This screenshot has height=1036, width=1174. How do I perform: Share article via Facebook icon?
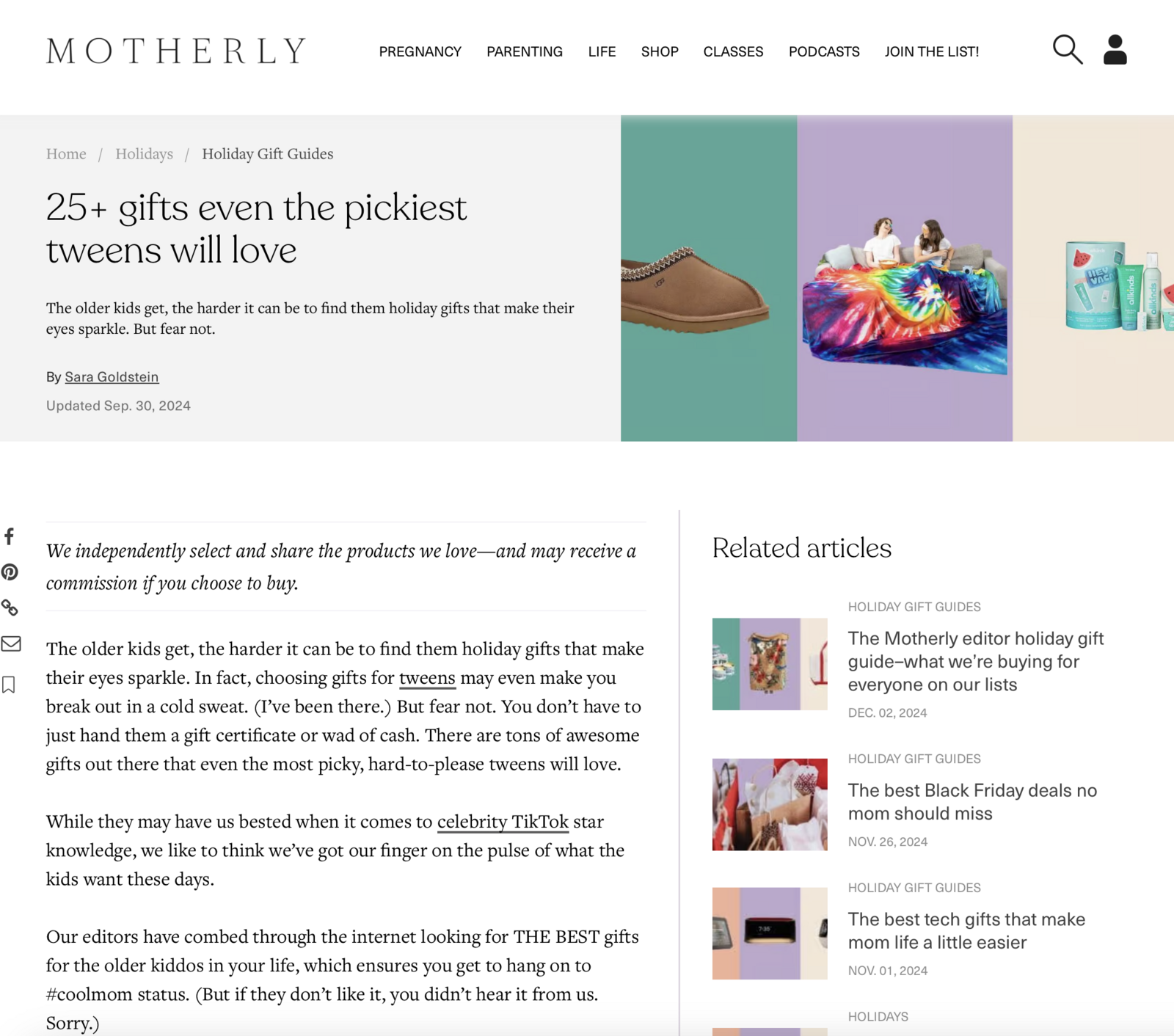tap(10, 536)
